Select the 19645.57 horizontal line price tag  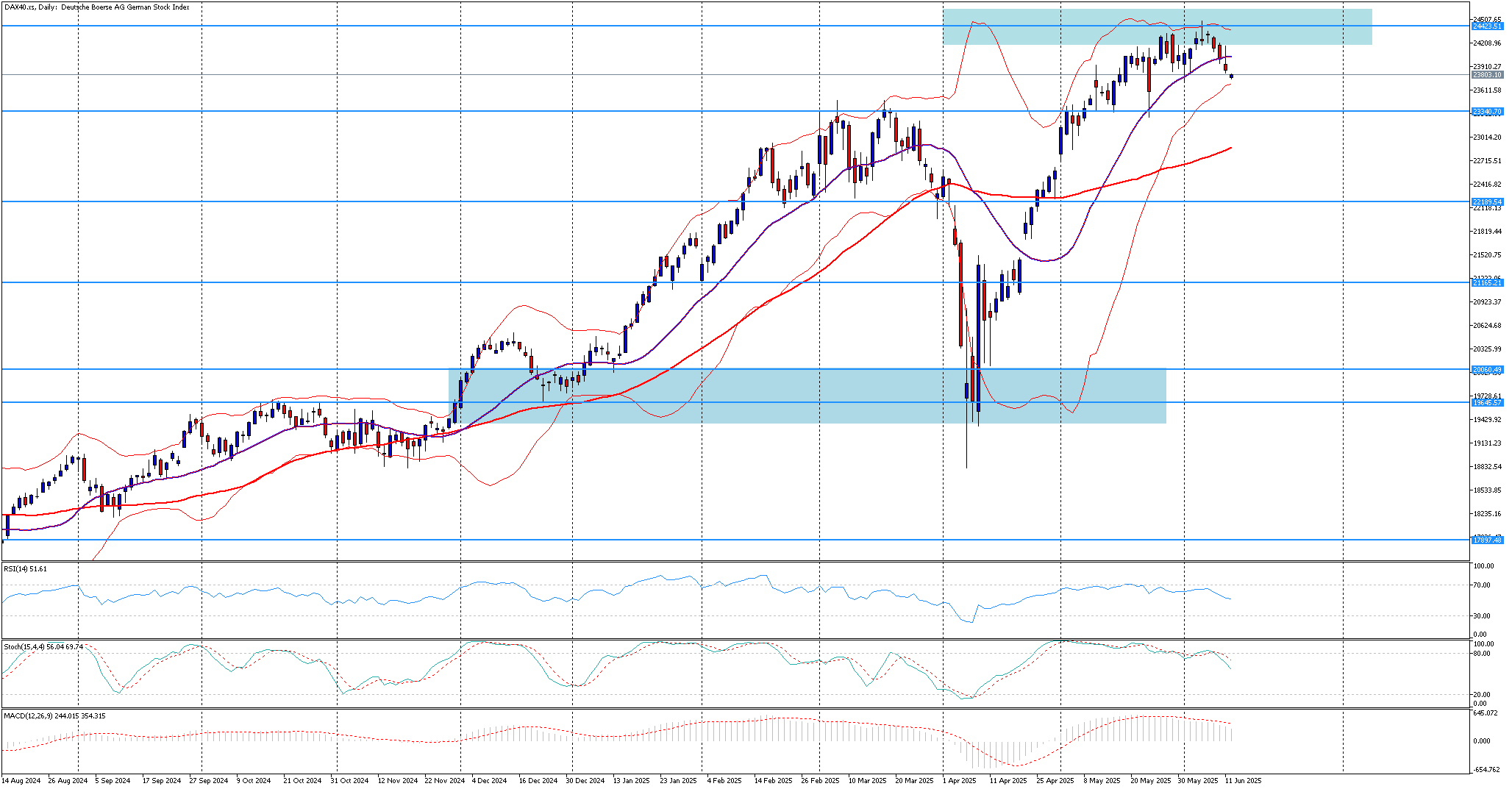1487,402
